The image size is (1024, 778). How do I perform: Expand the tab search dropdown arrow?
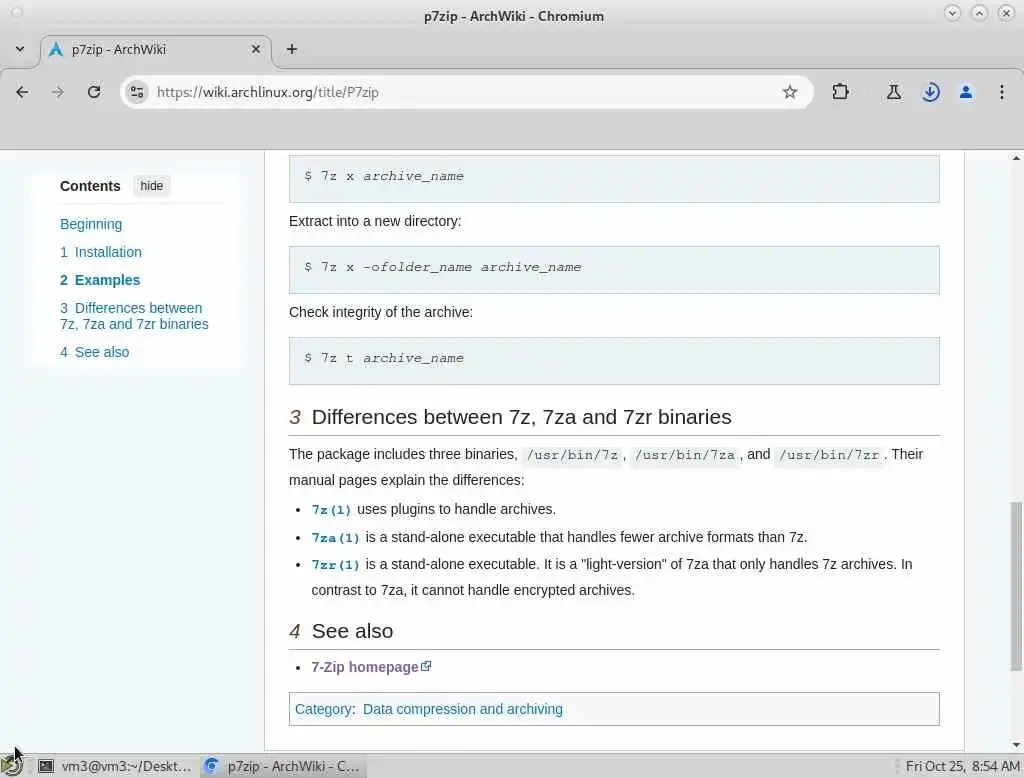point(20,49)
